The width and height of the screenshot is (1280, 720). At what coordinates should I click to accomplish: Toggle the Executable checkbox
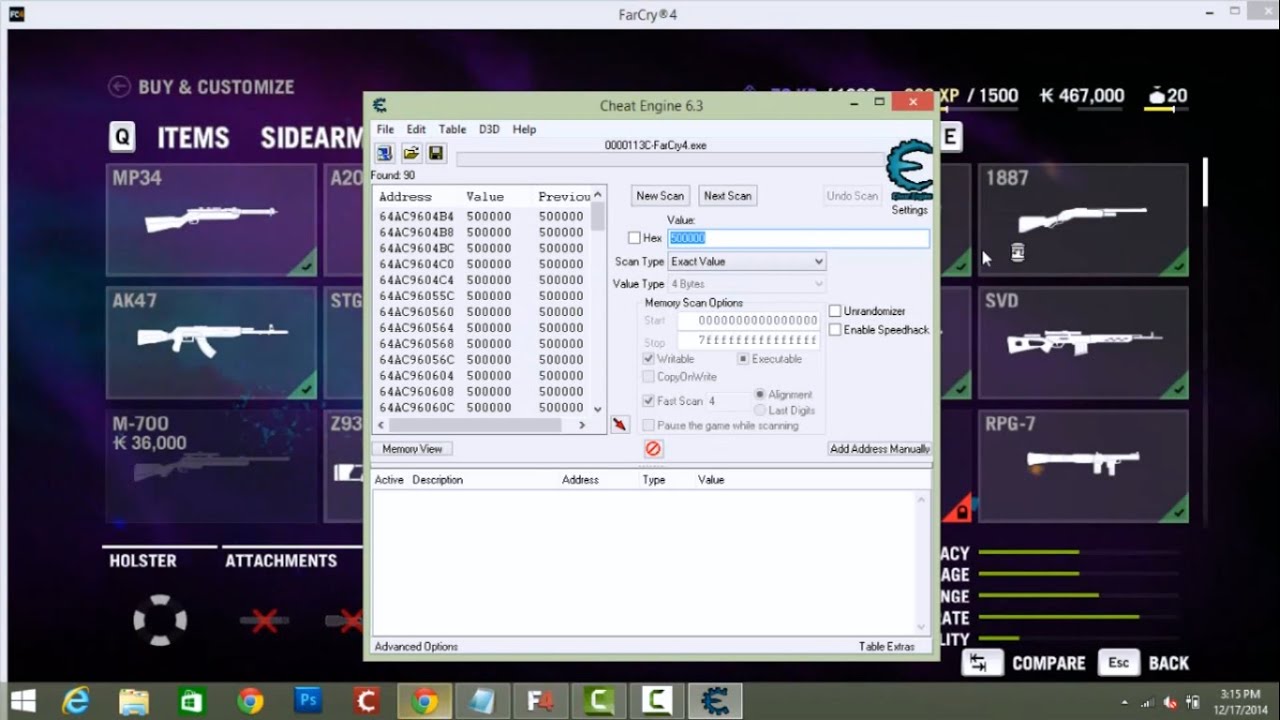[x=743, y=359]
